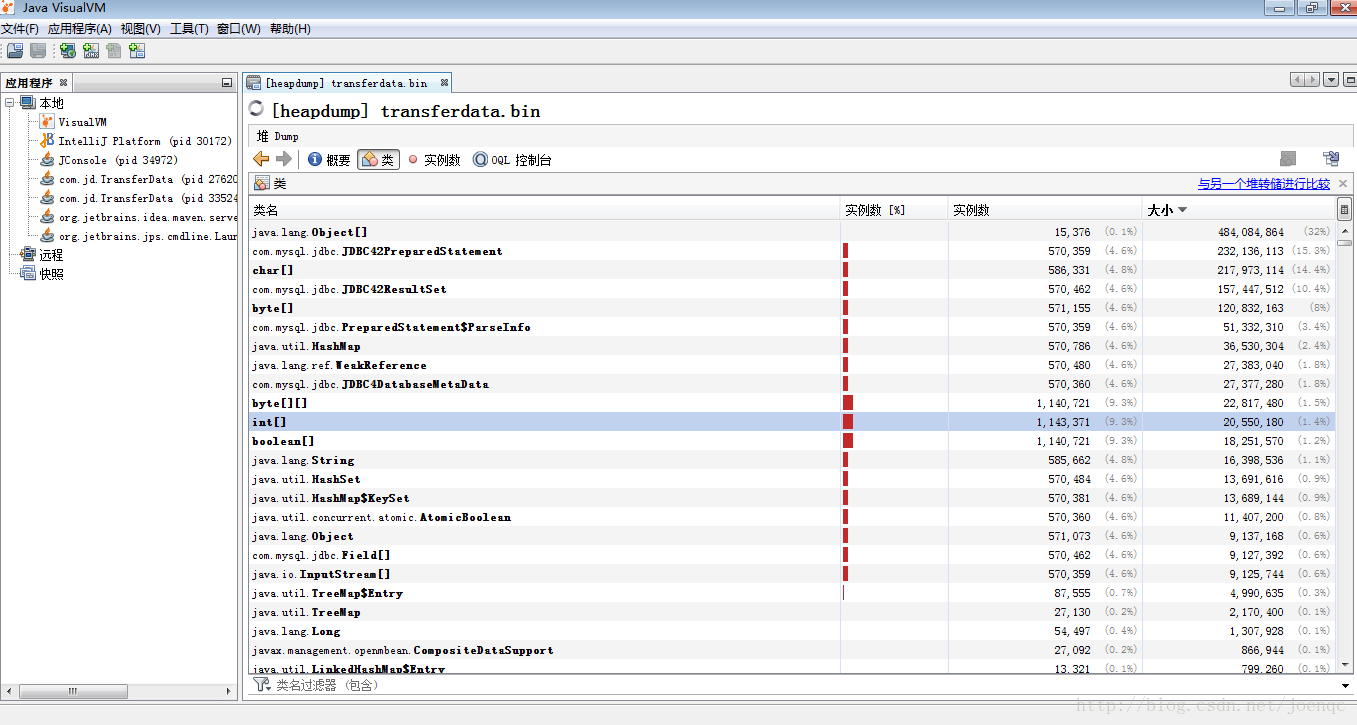Click the JConsole Java cup icon

tap(47, 160)
